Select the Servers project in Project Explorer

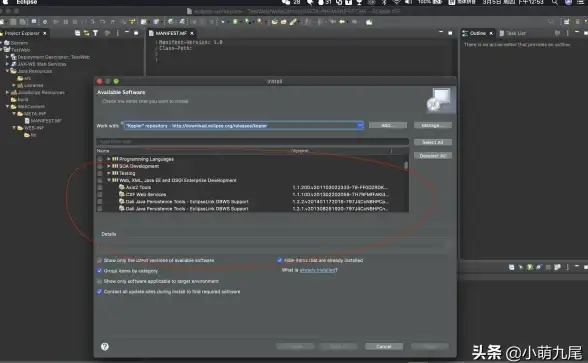click(19, 43)
